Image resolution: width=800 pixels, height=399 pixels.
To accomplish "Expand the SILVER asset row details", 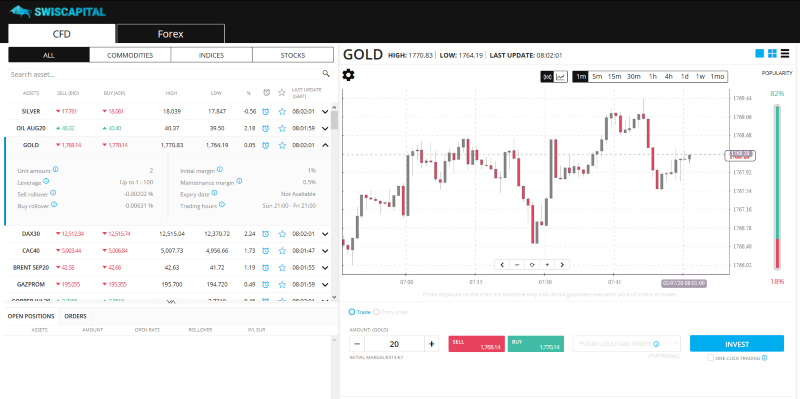I will (325, 111).
